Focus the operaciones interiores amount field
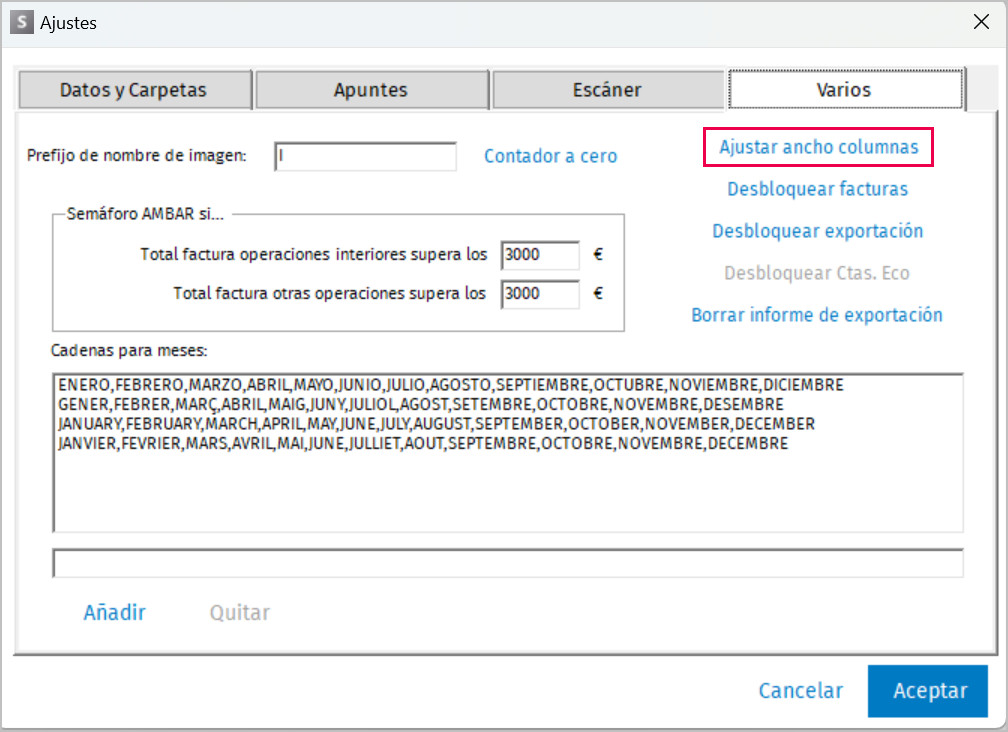1008x732 pixels. (x=540, y=255)
